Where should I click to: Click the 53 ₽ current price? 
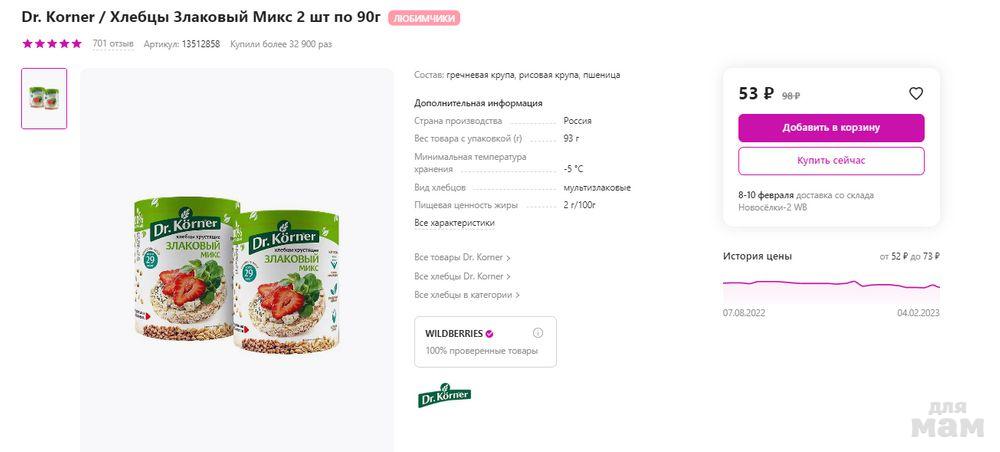click(x=756, y=94)
